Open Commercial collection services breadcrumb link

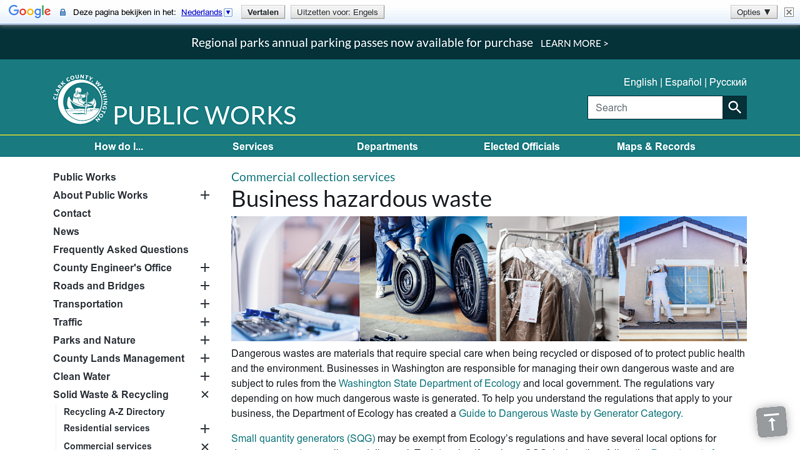[x=313, y=177]
